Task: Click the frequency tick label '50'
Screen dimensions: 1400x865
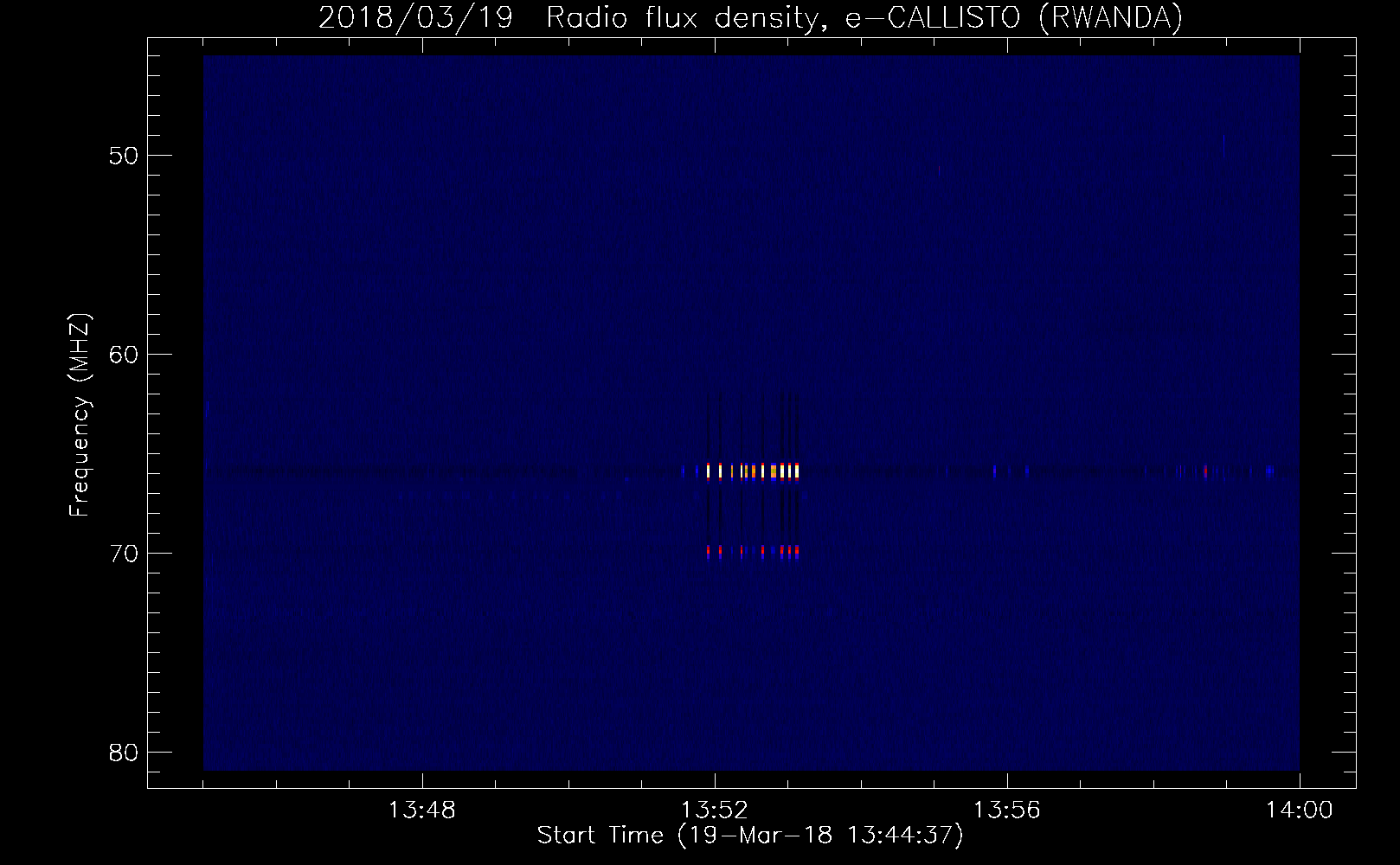Action: point(124,156)
